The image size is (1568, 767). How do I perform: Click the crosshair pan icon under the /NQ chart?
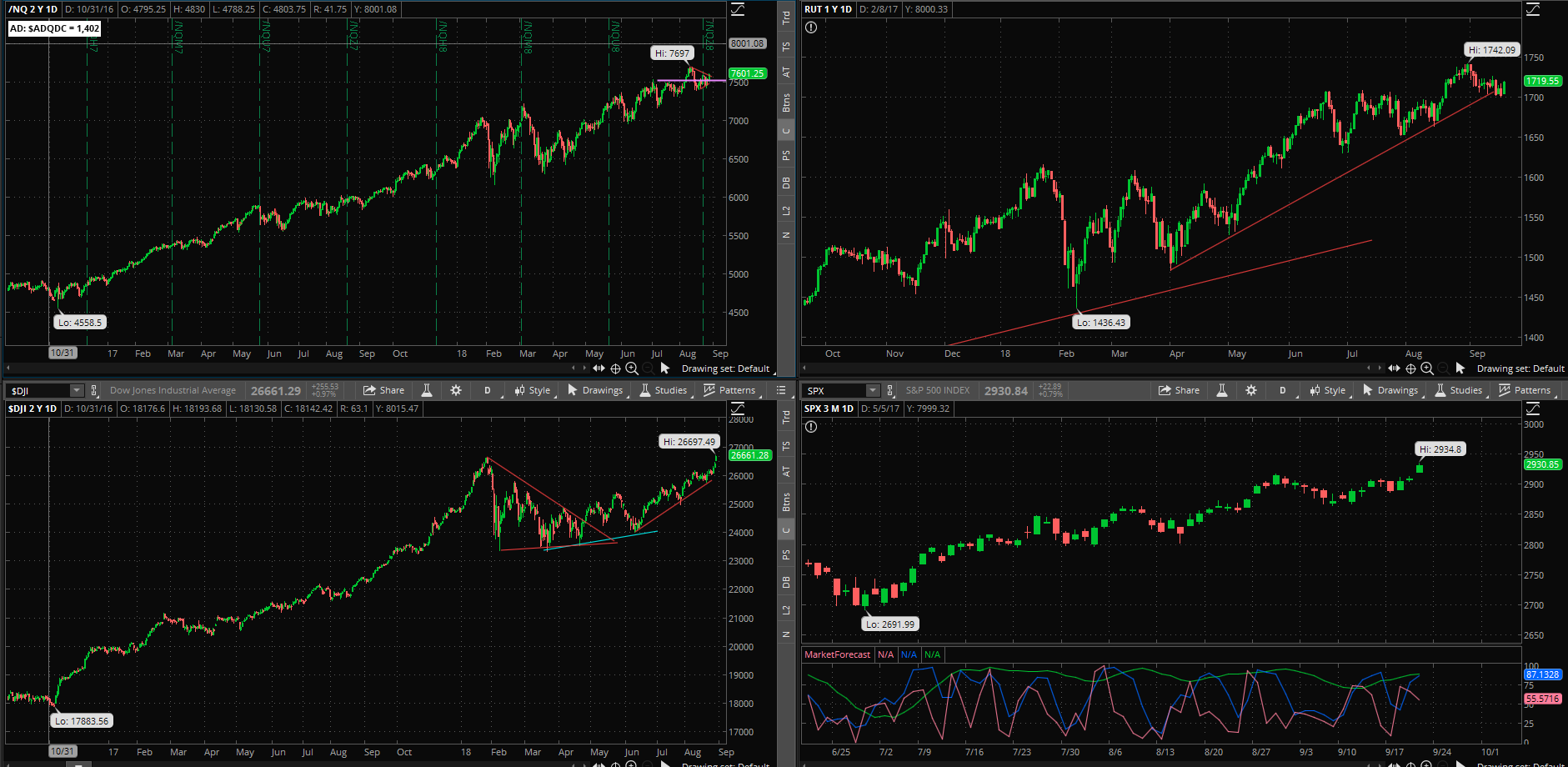click(x=615, y=368)
